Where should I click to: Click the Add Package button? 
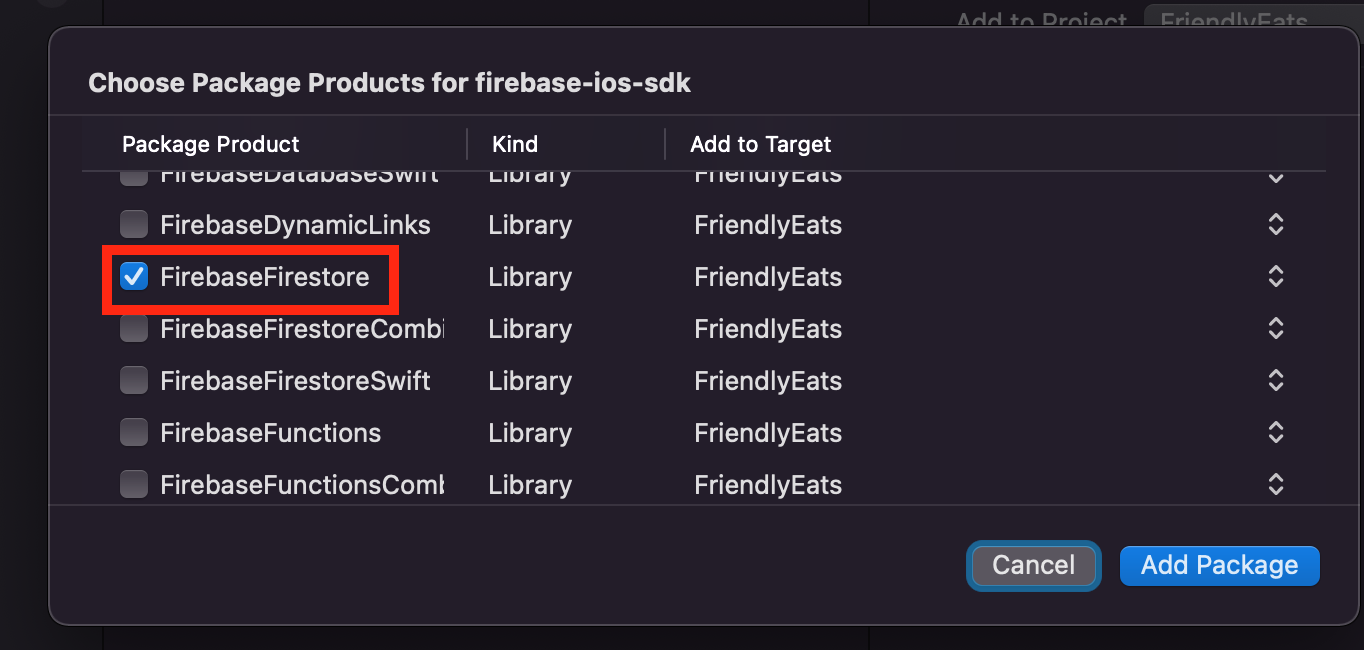tap(1219, 565)
